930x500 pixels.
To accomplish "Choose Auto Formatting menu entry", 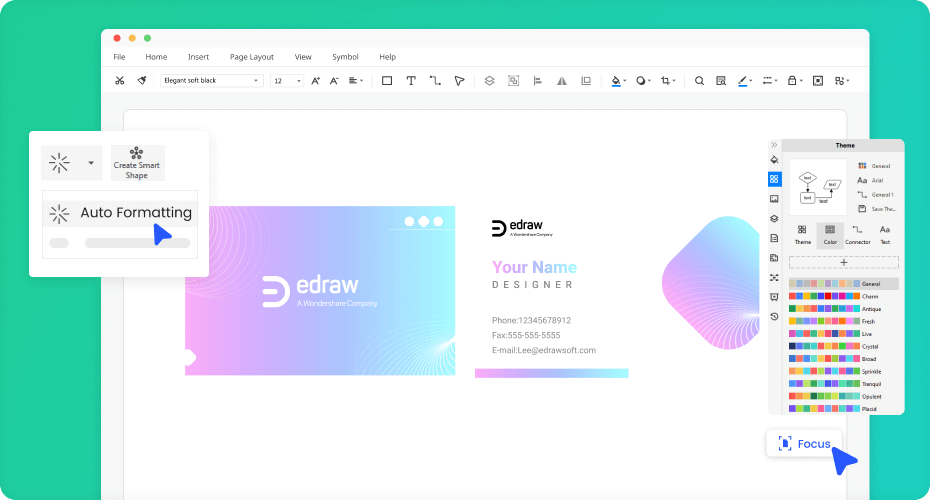I will (x=120, y=213).
